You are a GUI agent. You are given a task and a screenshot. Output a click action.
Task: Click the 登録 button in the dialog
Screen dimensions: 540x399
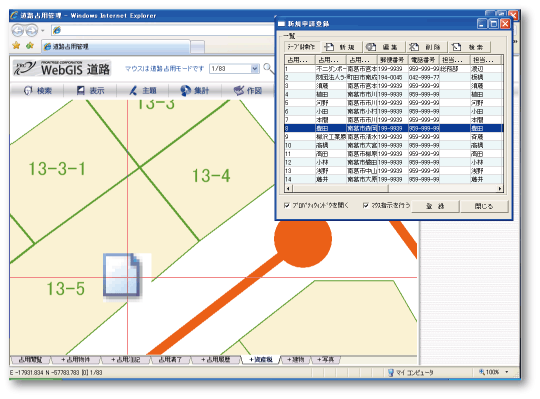(x=435, y=206)
